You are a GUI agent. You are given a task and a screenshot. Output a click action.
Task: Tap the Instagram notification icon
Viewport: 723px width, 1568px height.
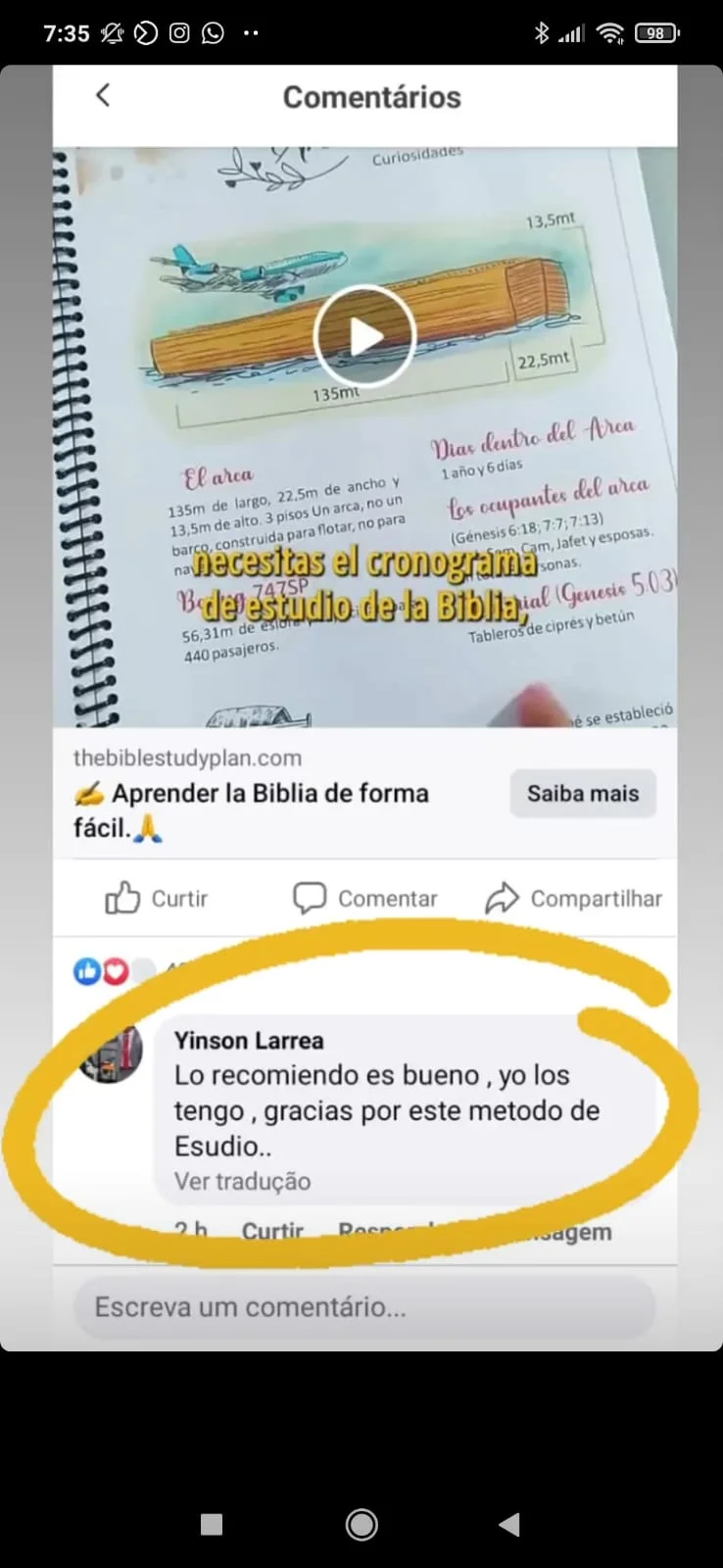pos(179,33)
